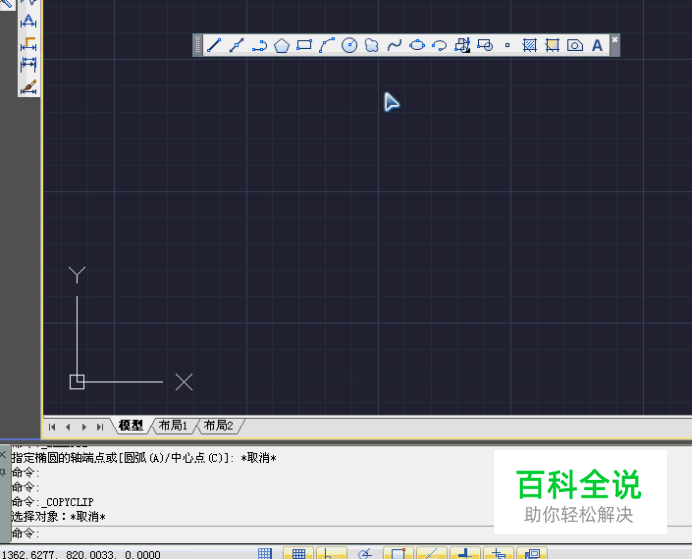Toggle Ortho mode in status bar
The image size is (692, 559).
pyautogui.click(x=331, y=553)
